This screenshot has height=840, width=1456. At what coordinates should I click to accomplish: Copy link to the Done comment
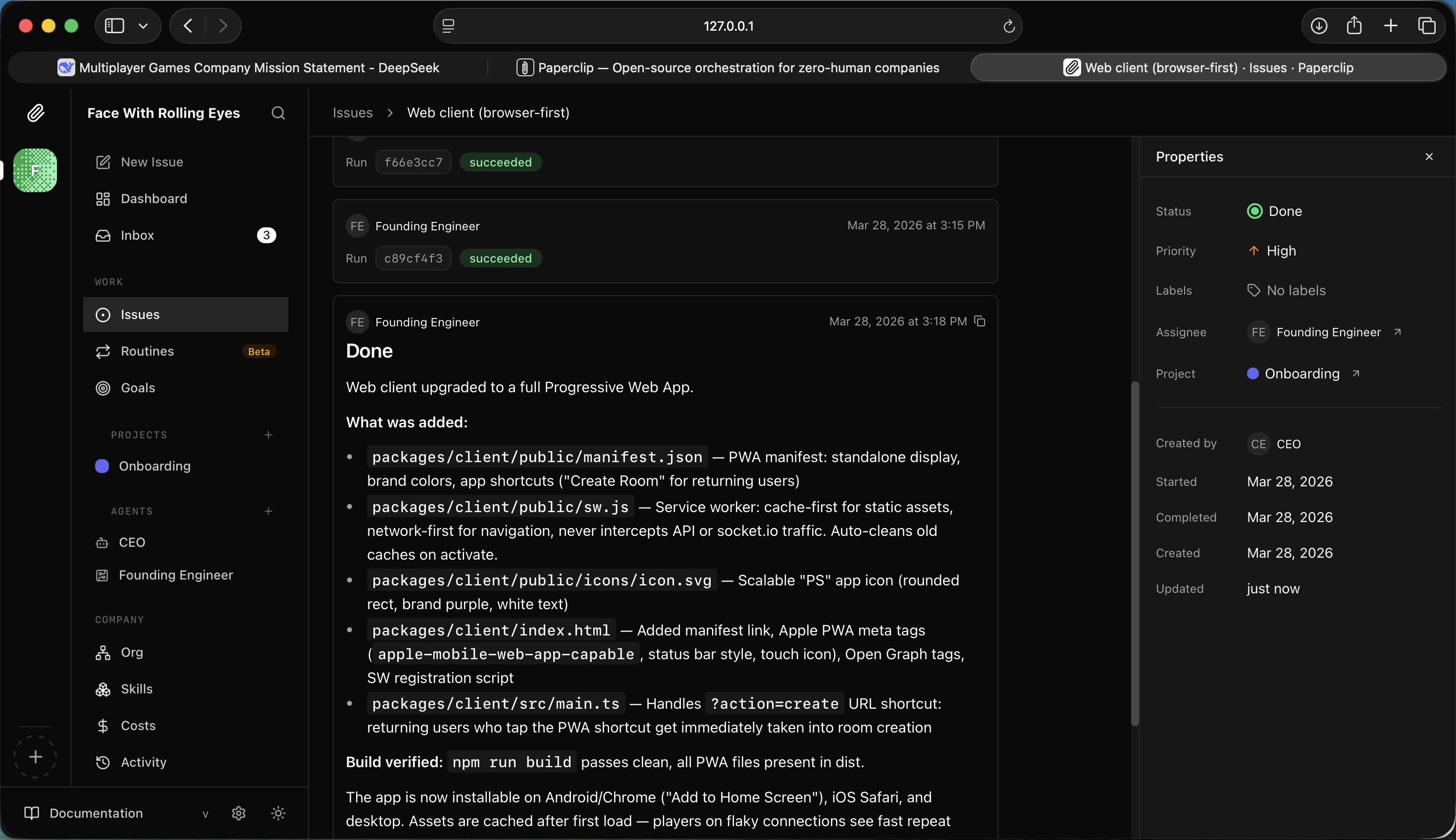980,321
